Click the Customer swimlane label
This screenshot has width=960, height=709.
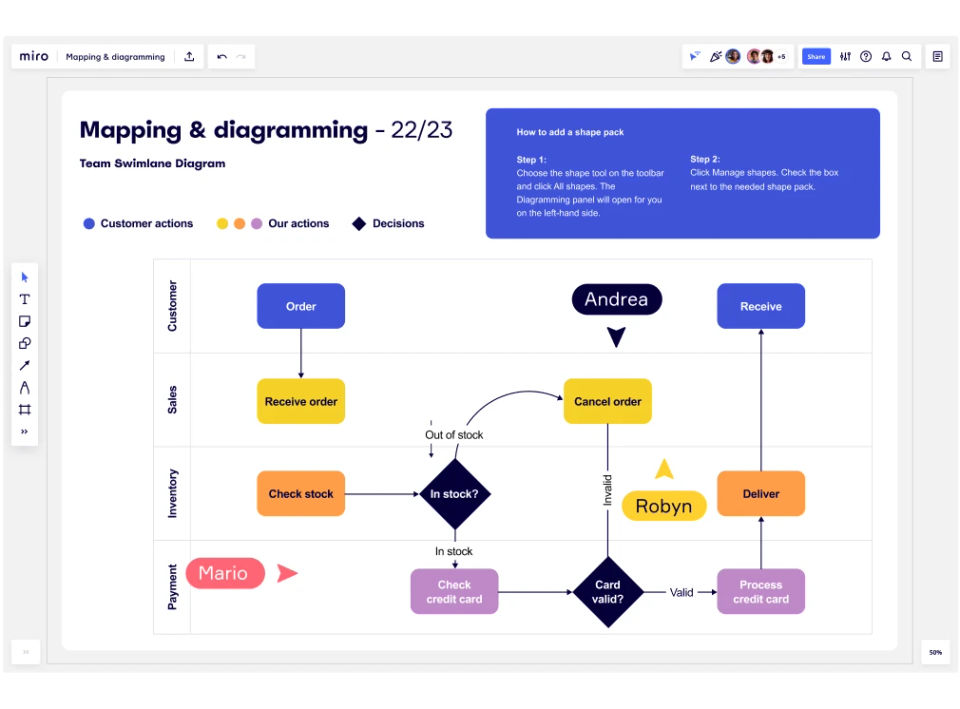[x=172, y=306]
